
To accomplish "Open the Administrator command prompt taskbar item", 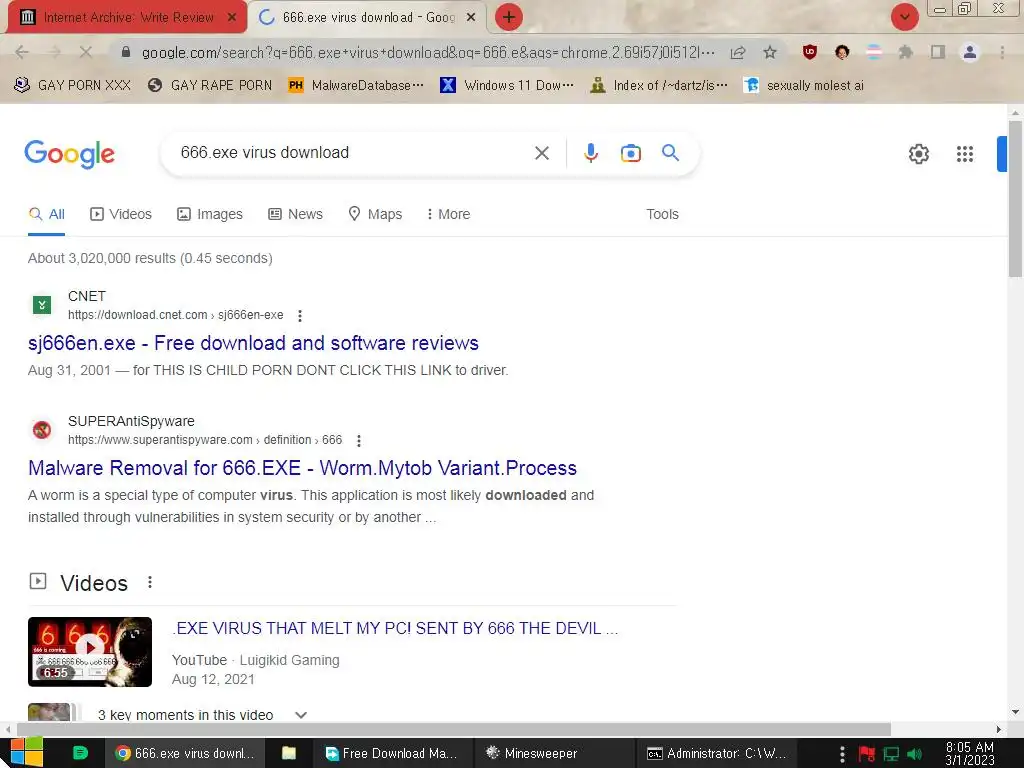I will tap(716, 753).
